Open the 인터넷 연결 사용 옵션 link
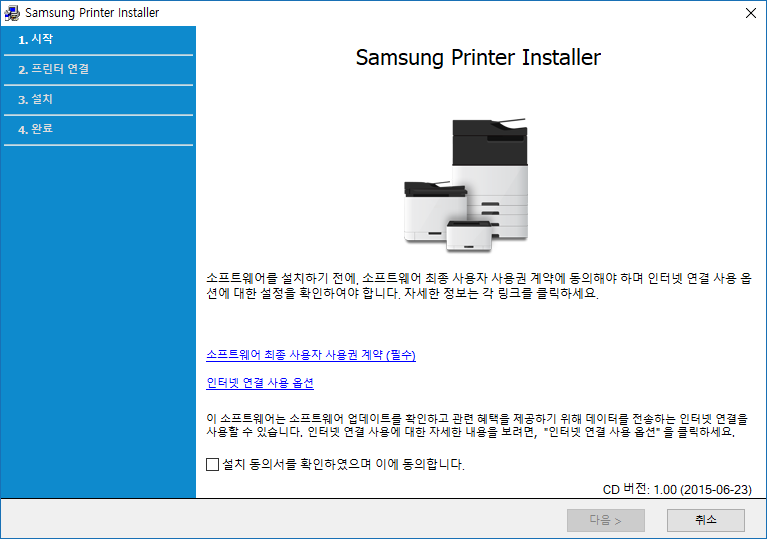Viewport: 767px width, 539px height. tap(260, 382)
